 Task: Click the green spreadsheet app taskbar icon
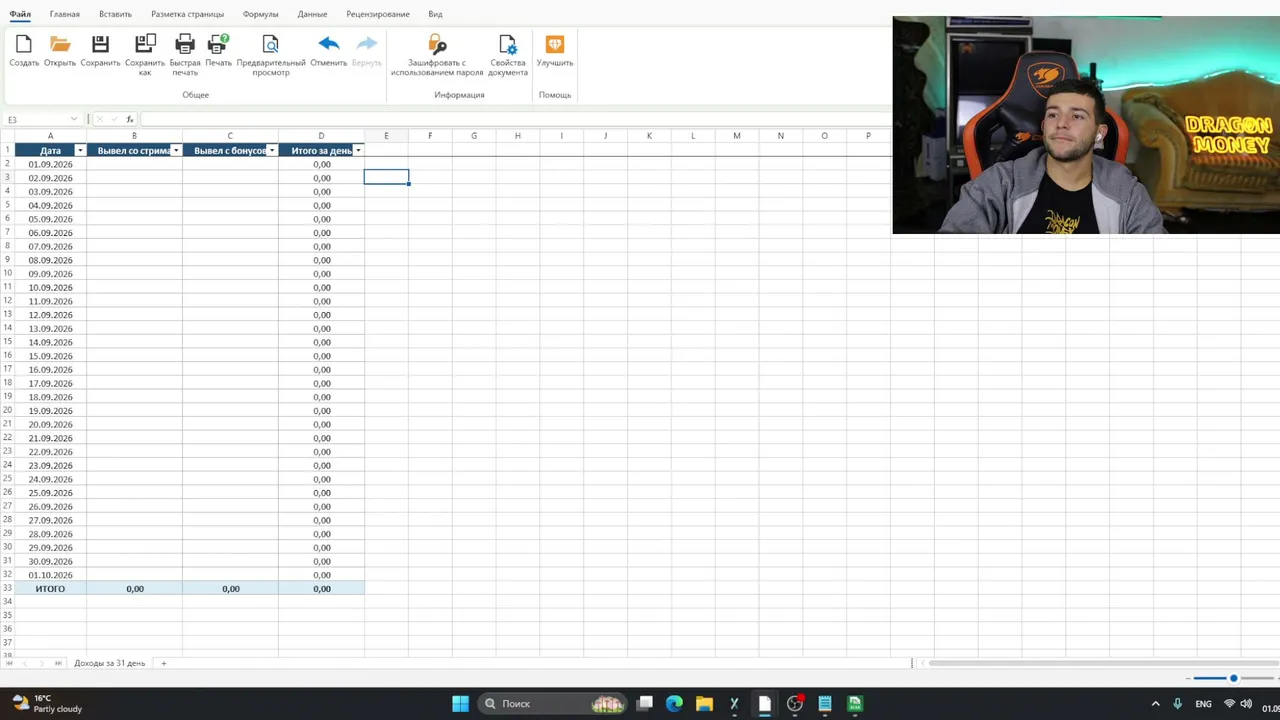(x=855, y=704)
